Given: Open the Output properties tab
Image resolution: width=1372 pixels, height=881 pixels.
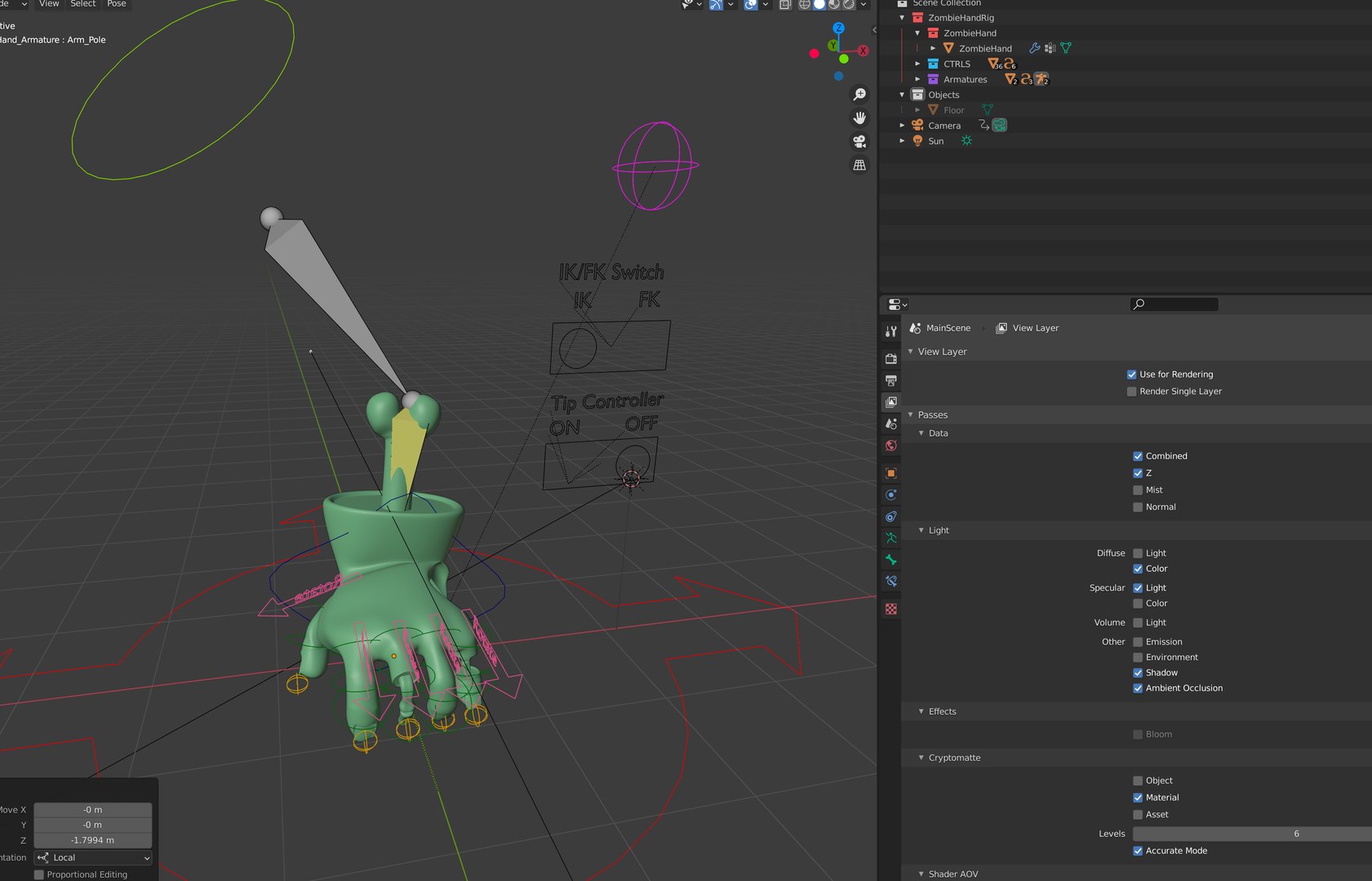Looking at the screenshot, I should 890,380.
